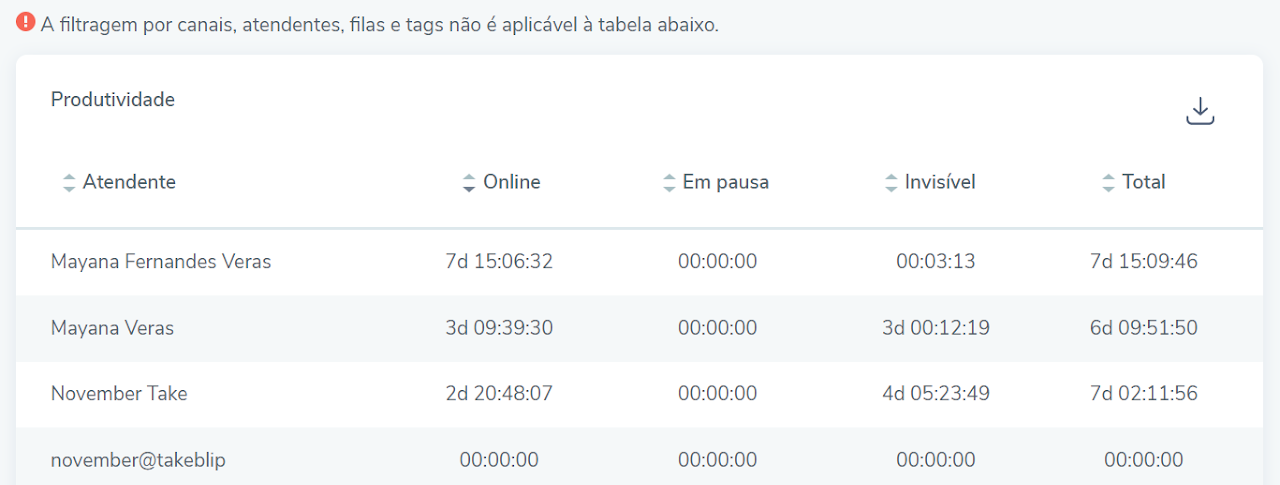Select the Mayana Fernandes Veras row
This screenshot has height=485, width=1280.
(639, 262)
